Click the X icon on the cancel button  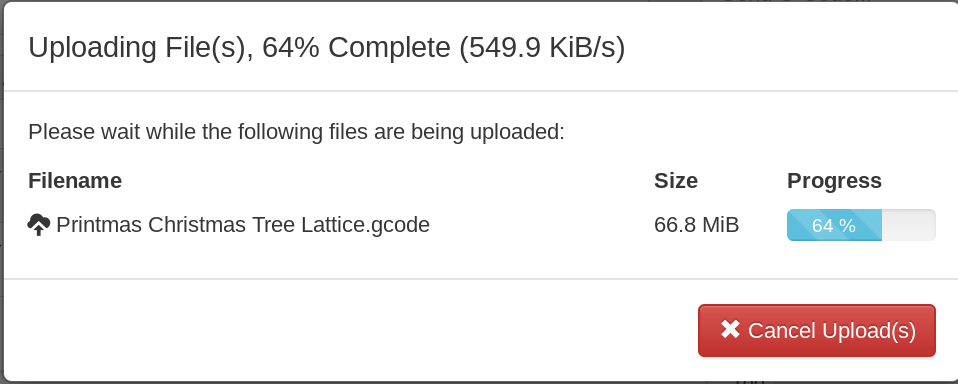click(730, 329)
